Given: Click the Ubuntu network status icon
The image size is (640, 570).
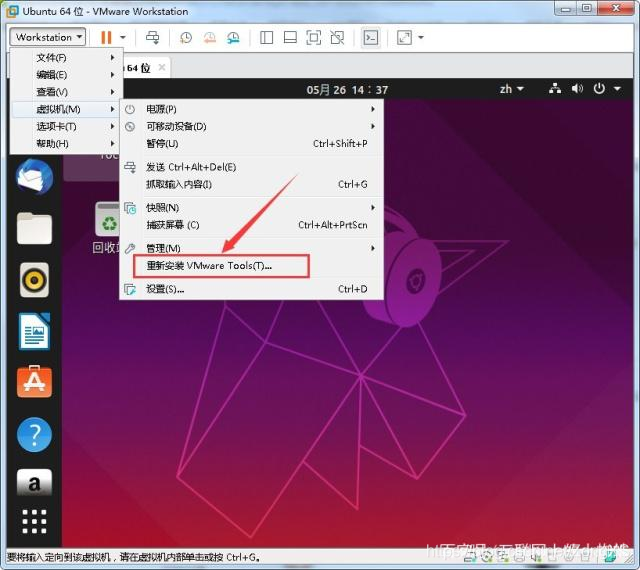Looking at the screenshot, I should [555, 89].
